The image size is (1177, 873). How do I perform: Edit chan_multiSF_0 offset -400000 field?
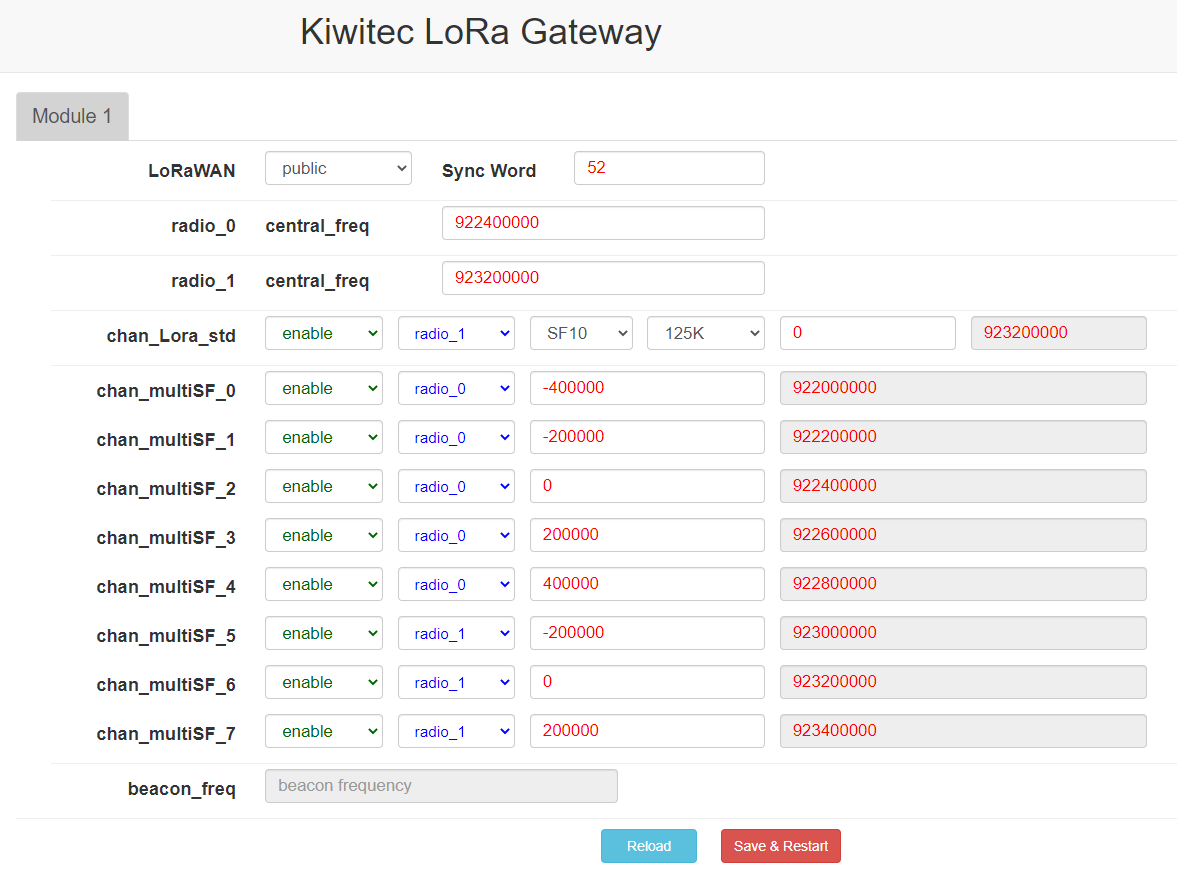(647, 388)
